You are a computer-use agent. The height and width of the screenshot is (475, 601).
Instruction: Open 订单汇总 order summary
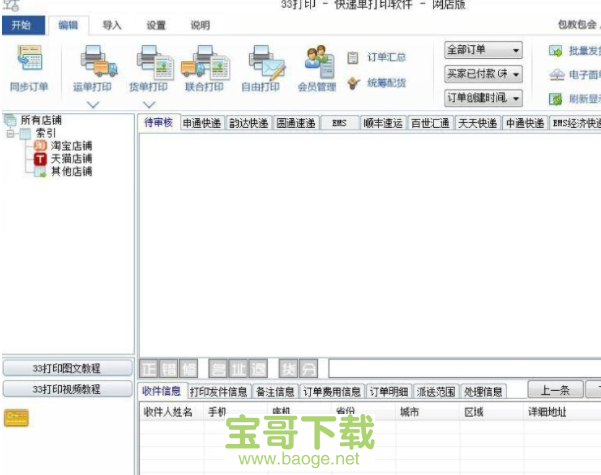376,58
